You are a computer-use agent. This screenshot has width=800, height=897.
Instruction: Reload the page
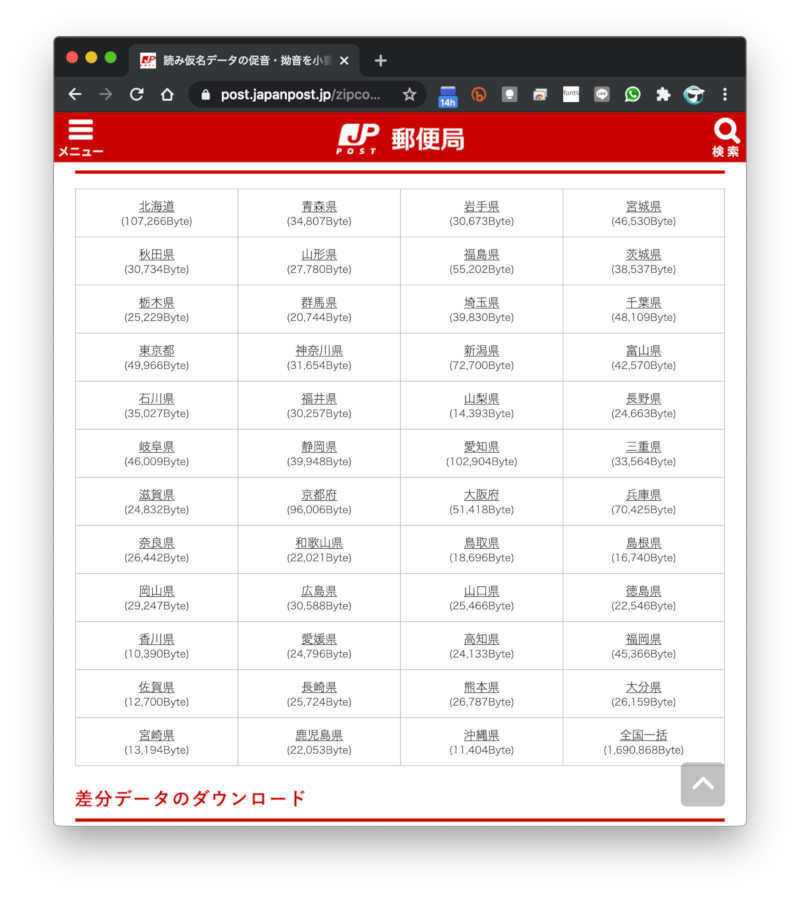(136, 95)
